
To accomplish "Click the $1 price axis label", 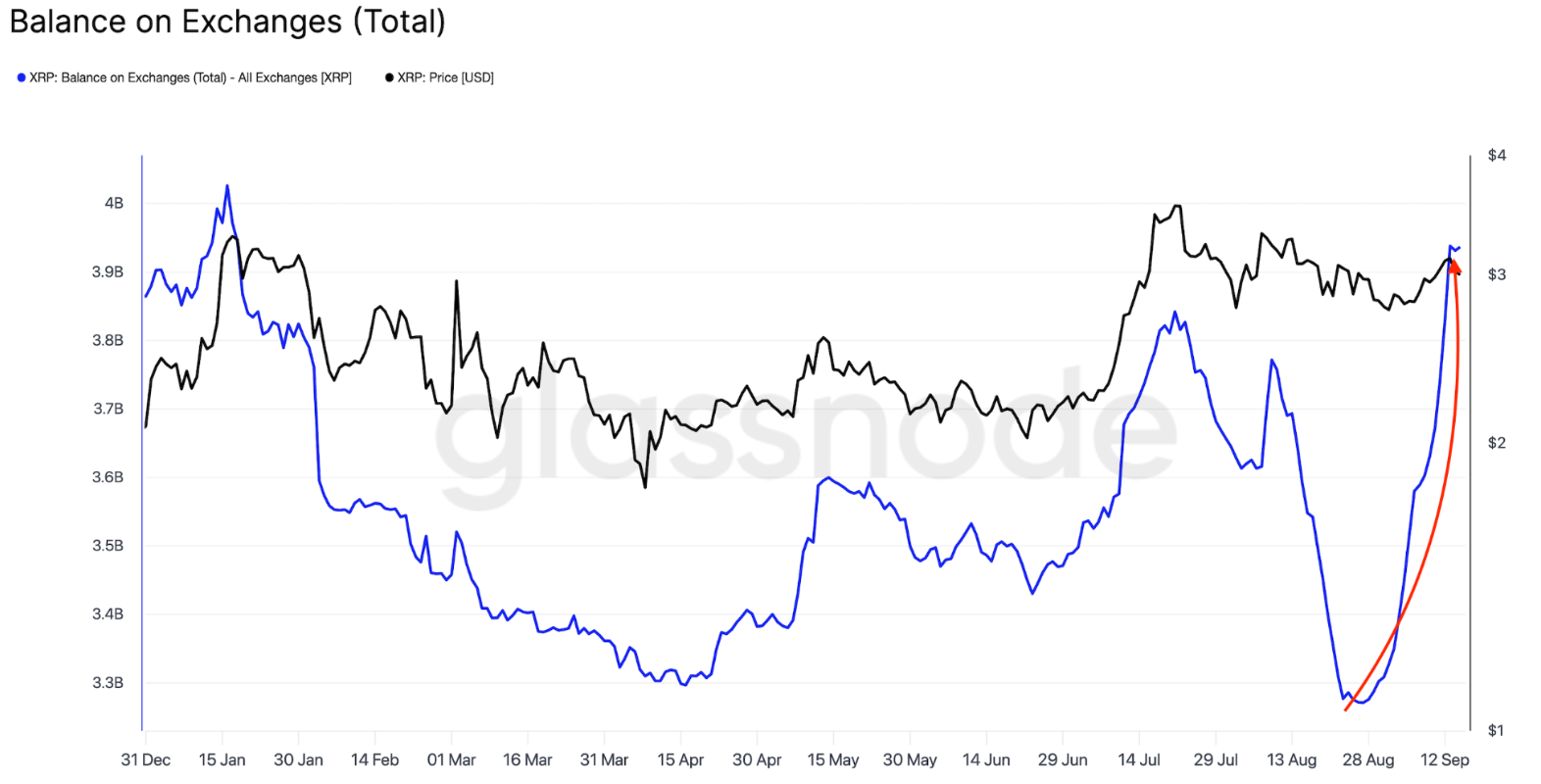I will [x=1497, y=730].
